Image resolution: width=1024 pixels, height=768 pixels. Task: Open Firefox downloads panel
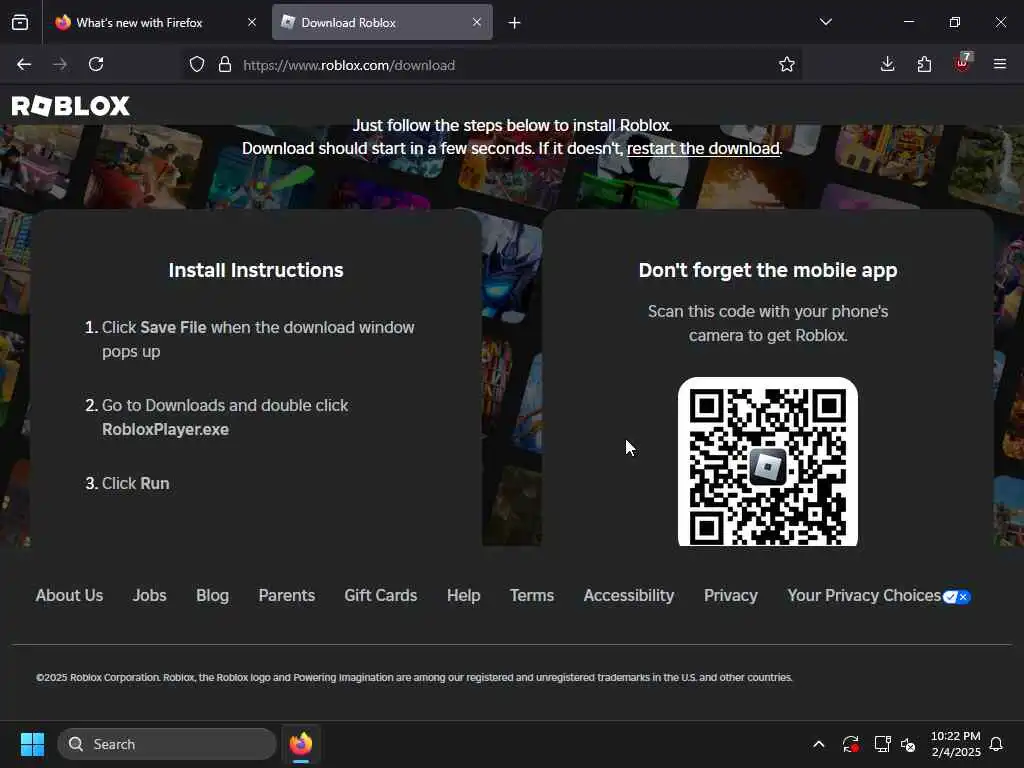[x=887, y=64]
